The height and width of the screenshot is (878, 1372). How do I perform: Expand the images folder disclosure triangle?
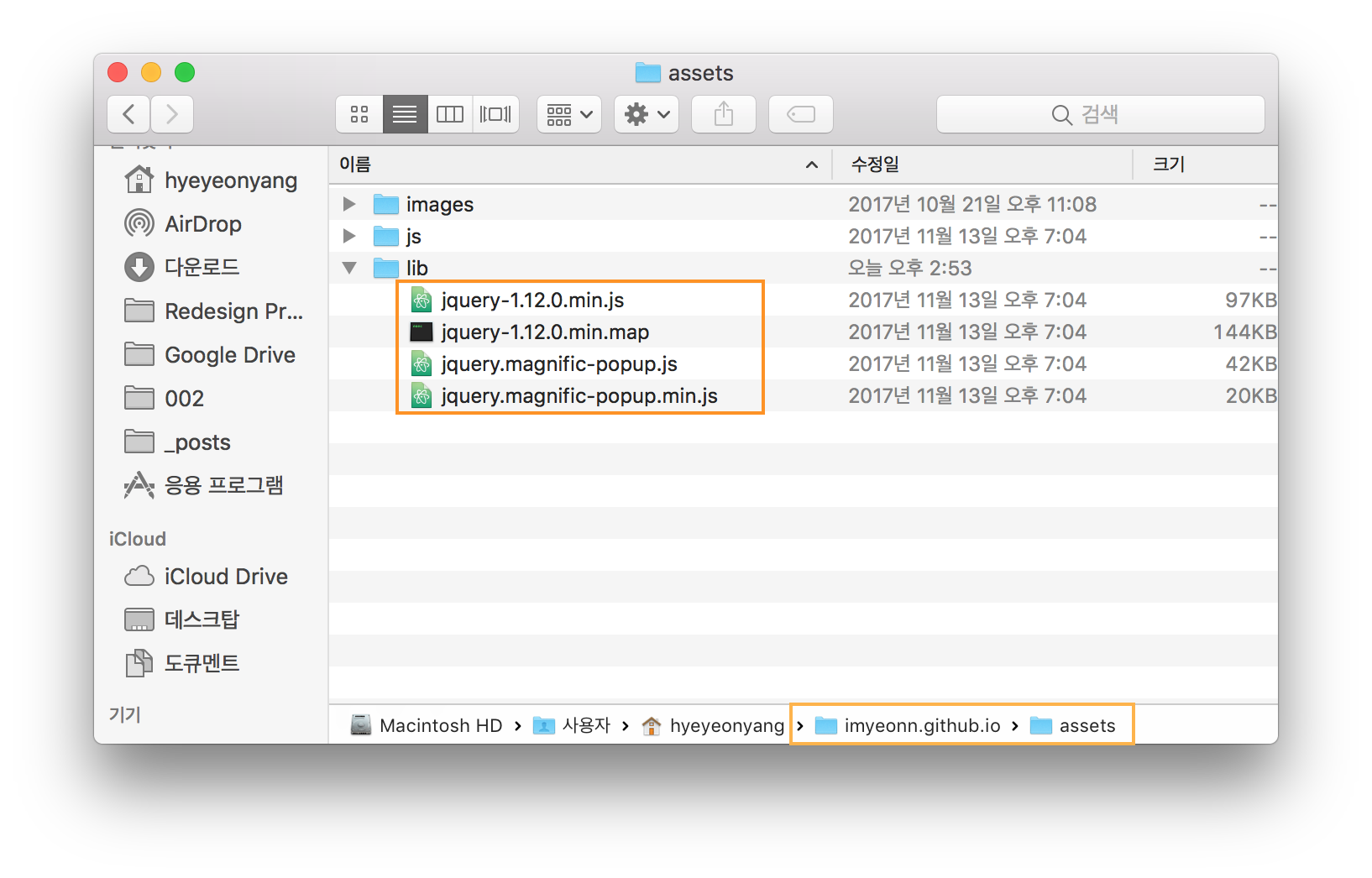click(349, 204)
